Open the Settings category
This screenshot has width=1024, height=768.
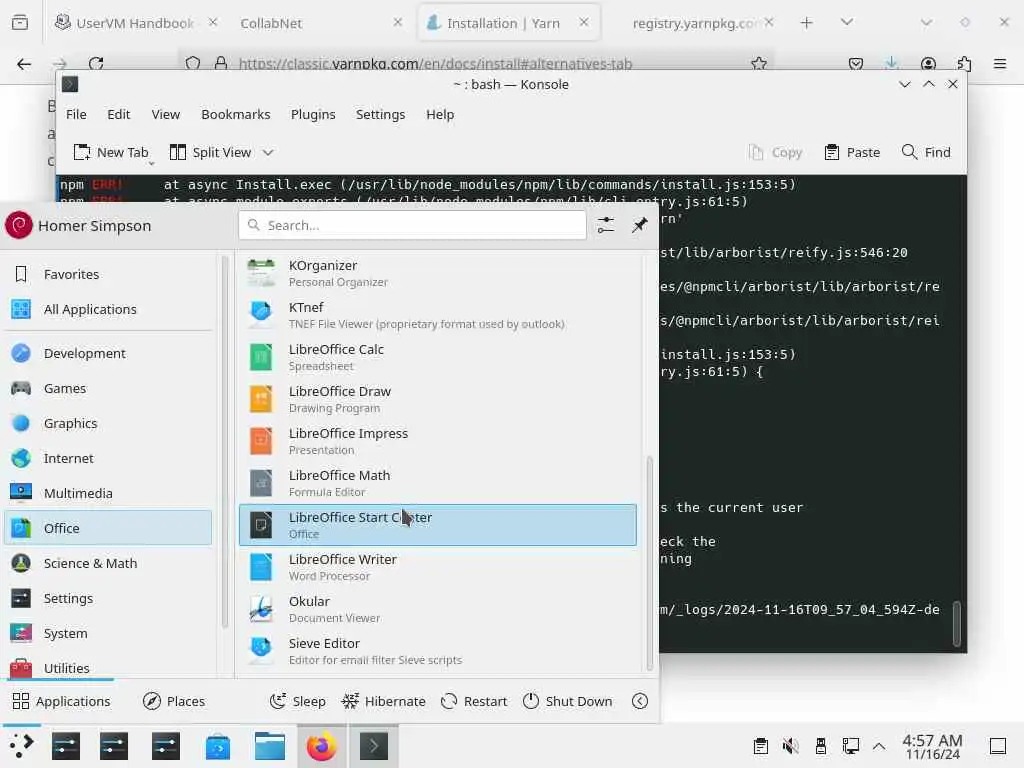(x=108, y=598)
